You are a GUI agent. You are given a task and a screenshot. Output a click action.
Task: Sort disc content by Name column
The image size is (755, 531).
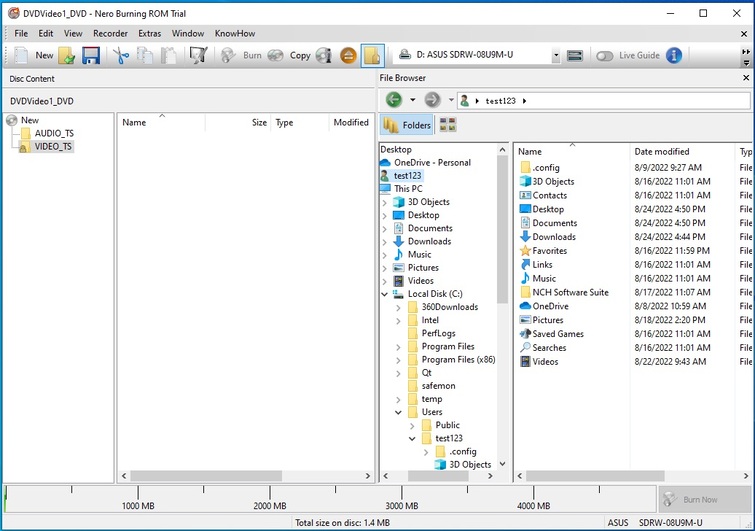(161, 122)
